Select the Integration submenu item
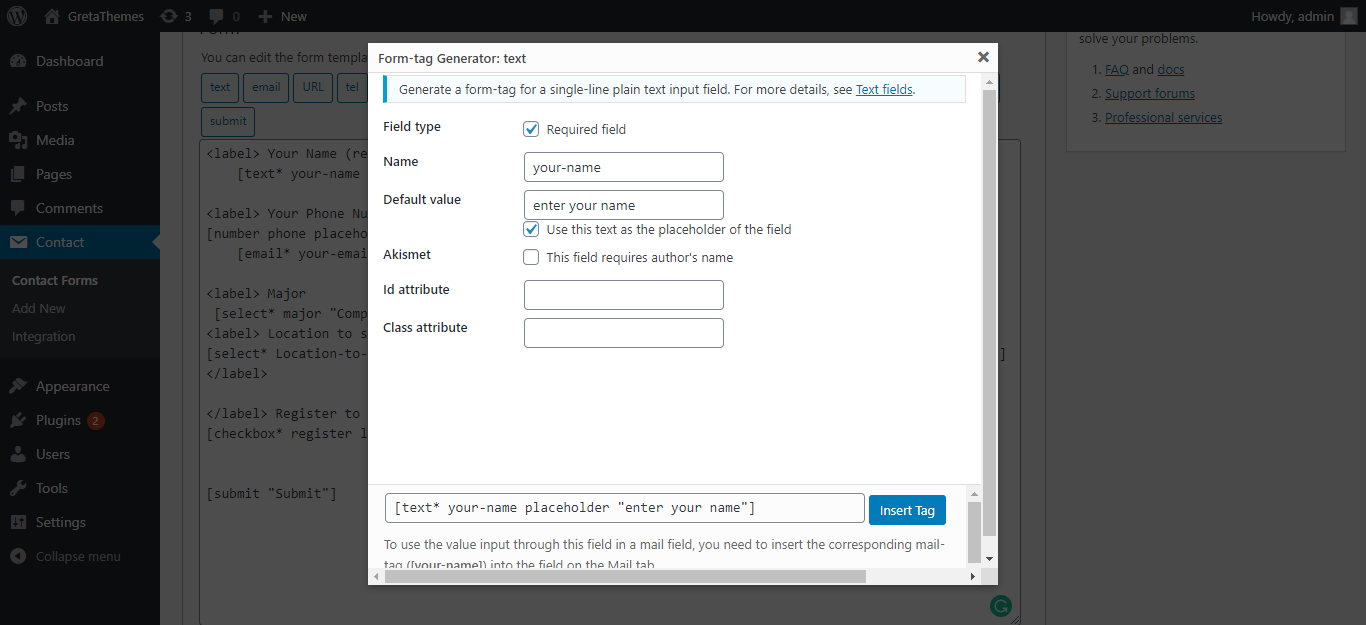Image resolution: width=1366 pixels, height=625 pixels. [x=44, y=336]
